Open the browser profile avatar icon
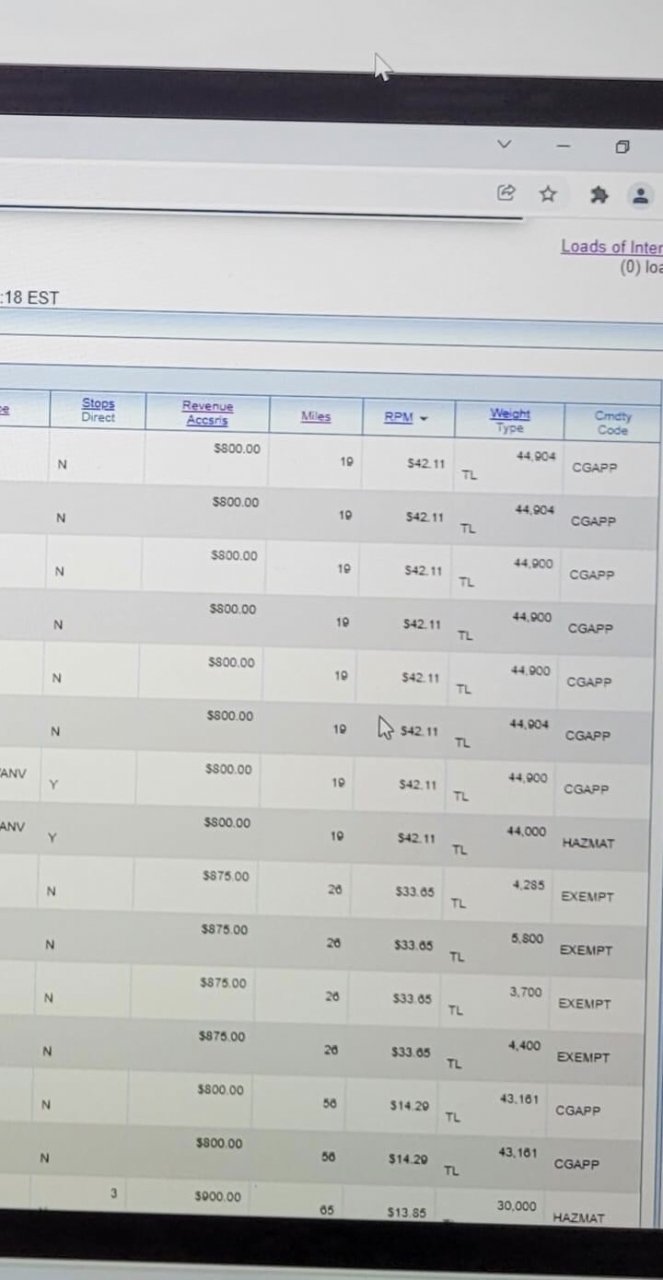 tap(641, 197)
